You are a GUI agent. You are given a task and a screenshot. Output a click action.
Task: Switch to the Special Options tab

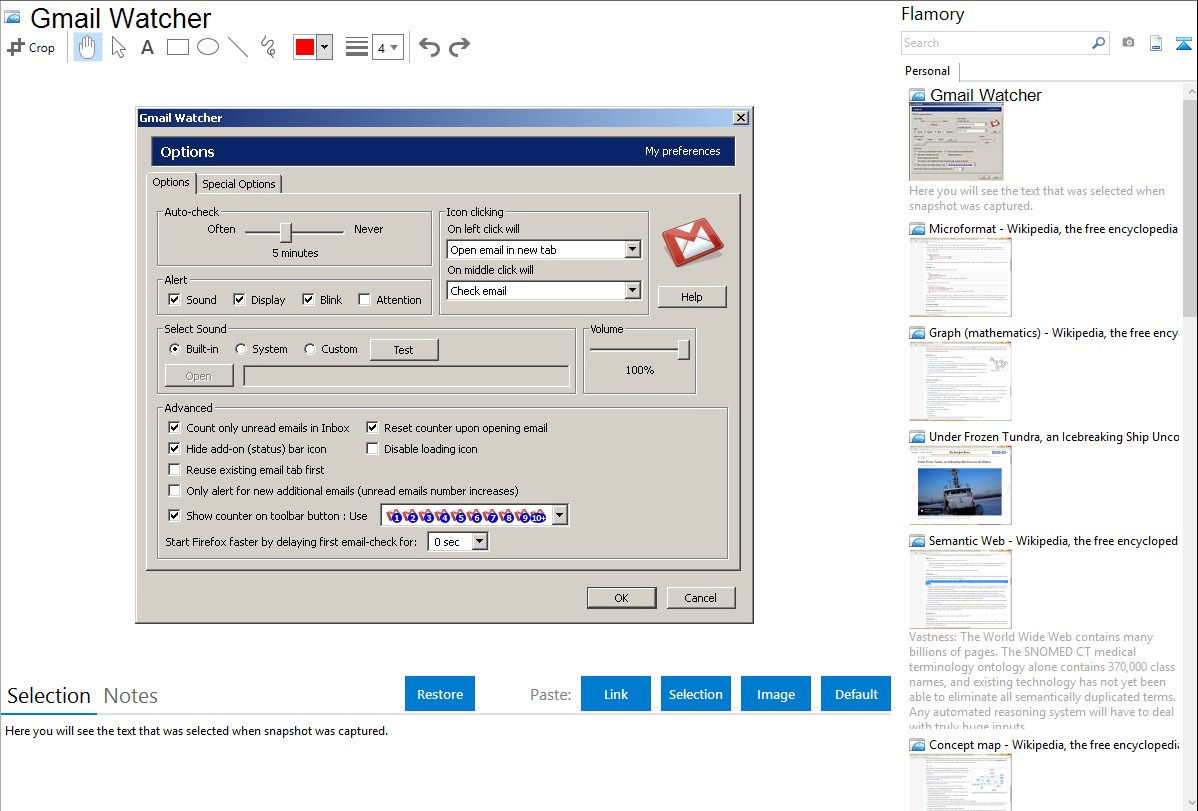tap(239, 184)
